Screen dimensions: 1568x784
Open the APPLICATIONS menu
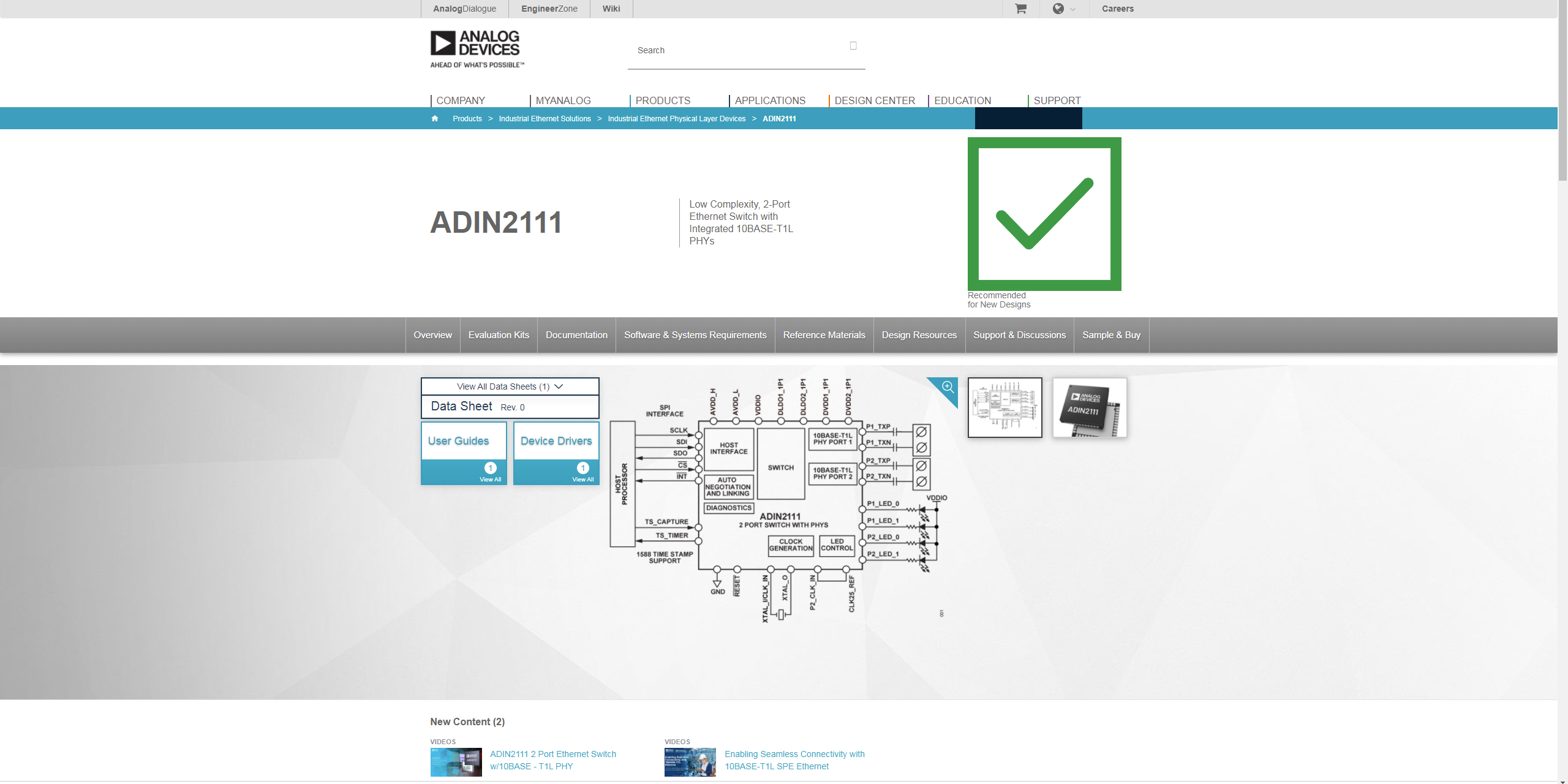[x=770, y=100]
